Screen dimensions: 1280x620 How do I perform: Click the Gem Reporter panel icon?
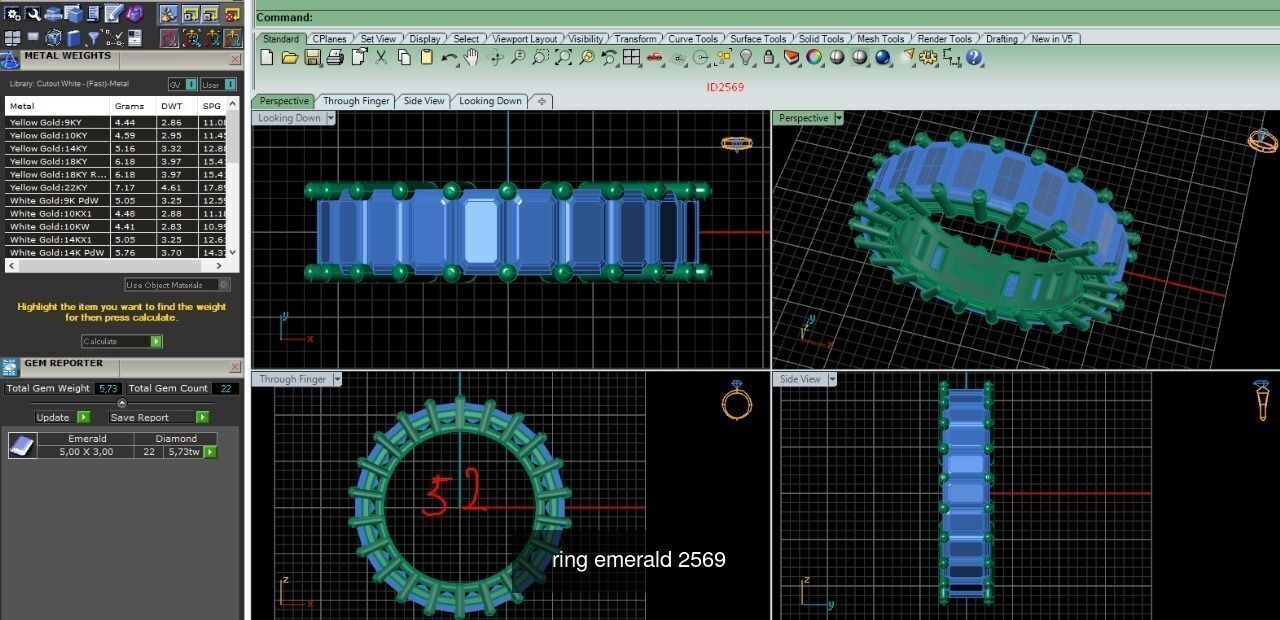(10, 368)
